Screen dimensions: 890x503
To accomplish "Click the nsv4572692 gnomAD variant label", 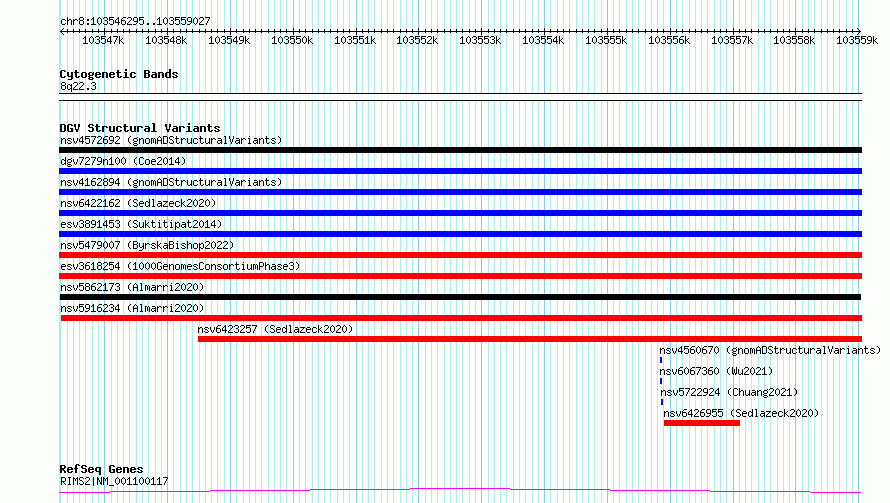I will (171, 140).
